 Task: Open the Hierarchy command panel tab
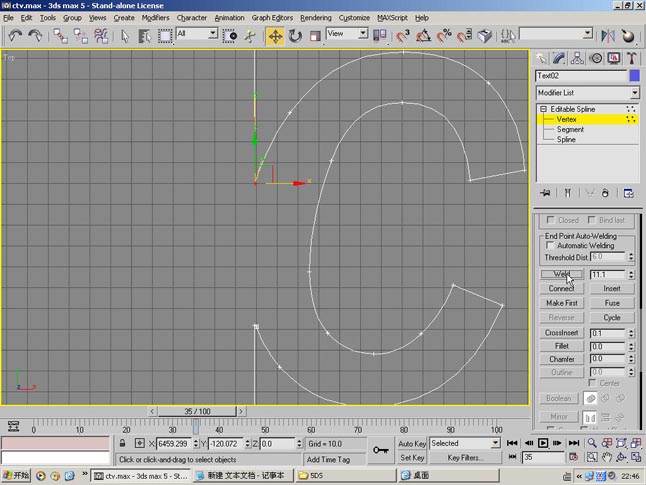click(576, 59)
